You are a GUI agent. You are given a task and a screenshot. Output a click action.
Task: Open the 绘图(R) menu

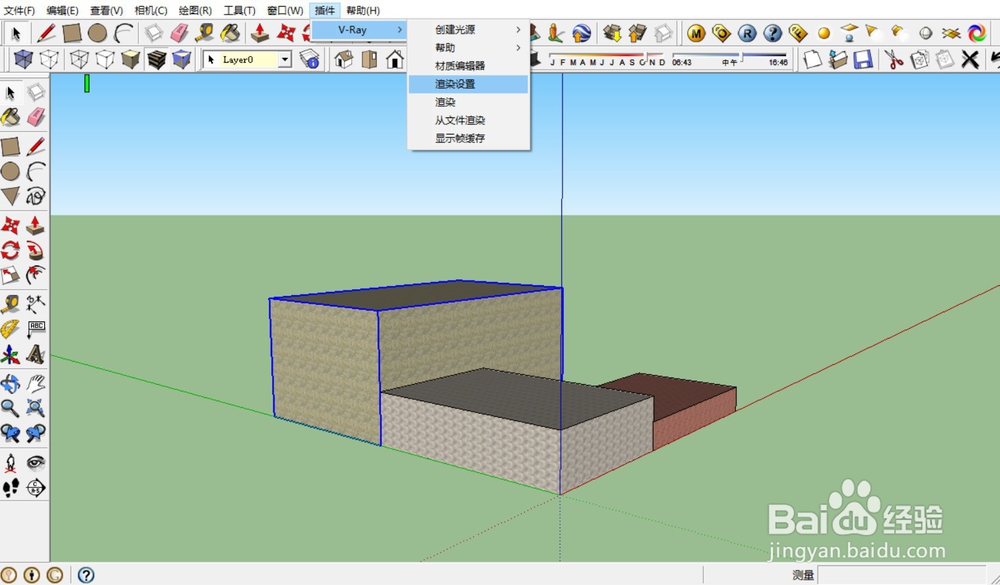pos(195,10)
